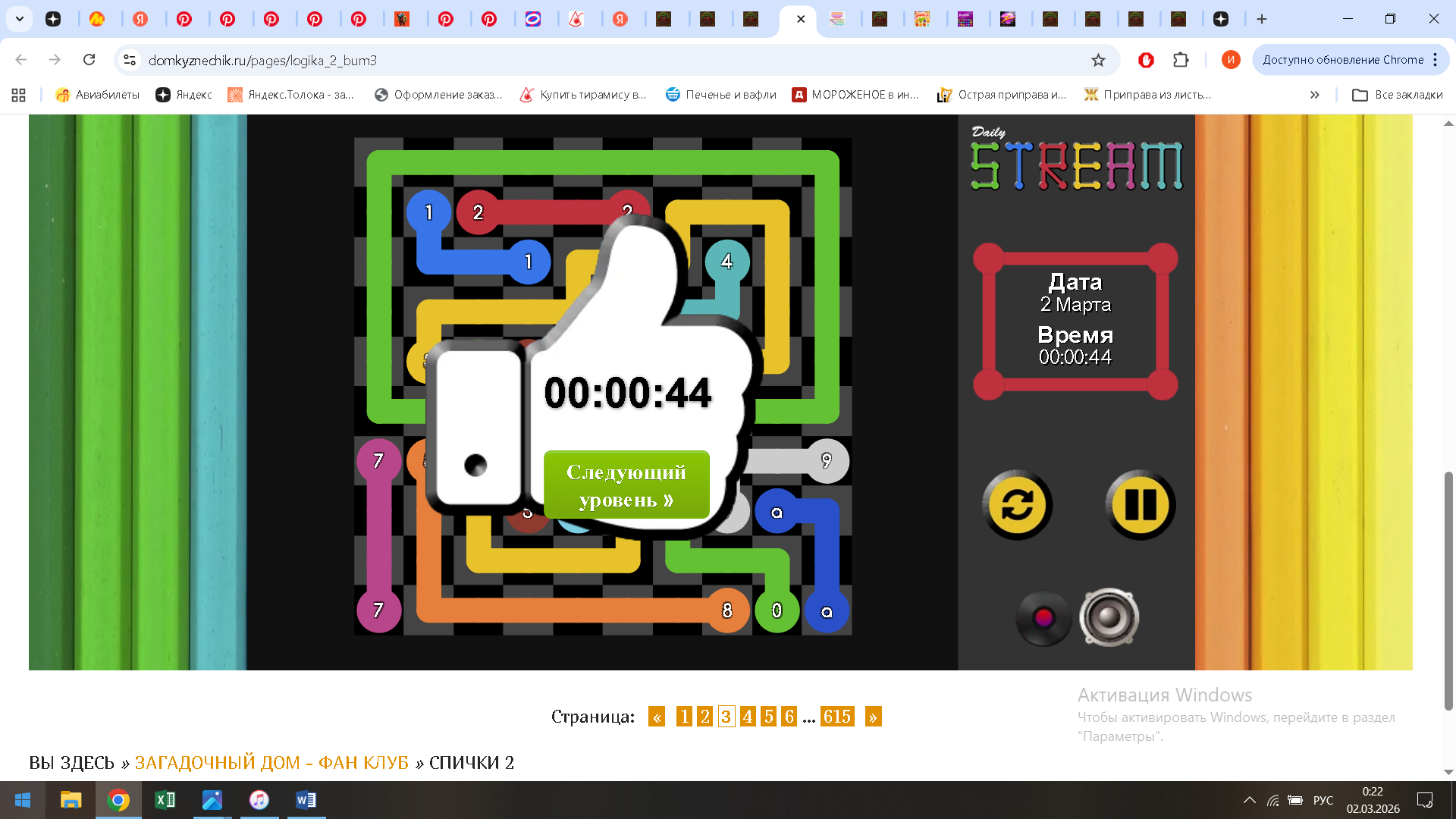Pause the game with yellow pause button
Image resolution: width=1456 pixels, height=819 pixels.
1140,505
